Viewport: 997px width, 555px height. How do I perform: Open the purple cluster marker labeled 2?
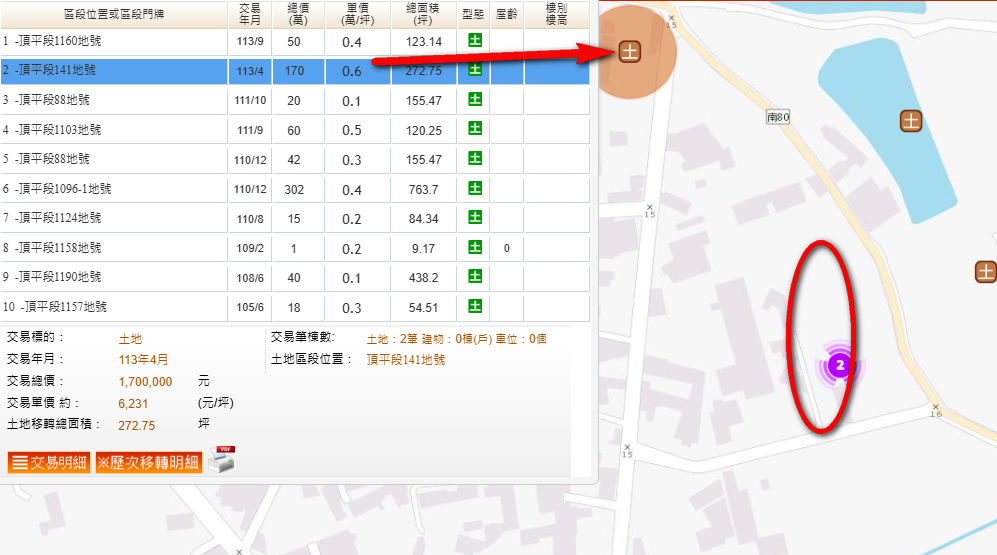[x=841, y=366]
